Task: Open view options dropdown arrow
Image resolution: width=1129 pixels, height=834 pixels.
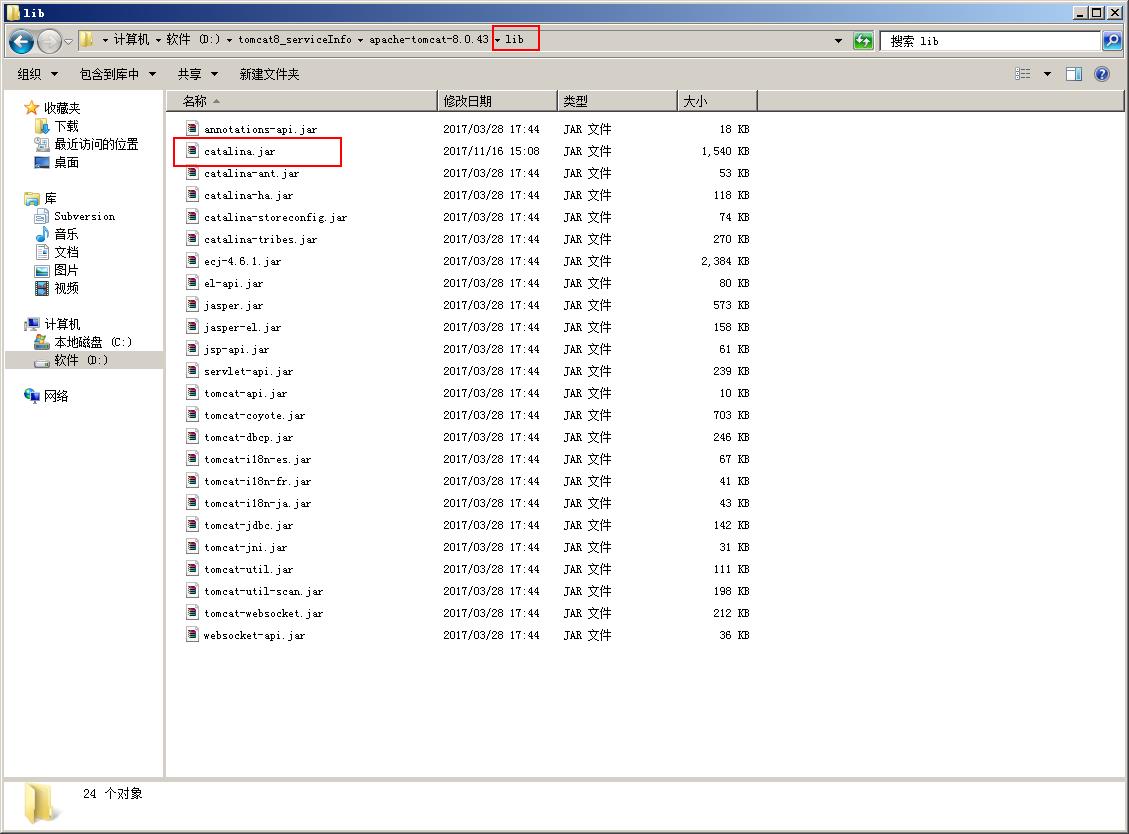Action: pyautogui.click(x=1047, y=74)
